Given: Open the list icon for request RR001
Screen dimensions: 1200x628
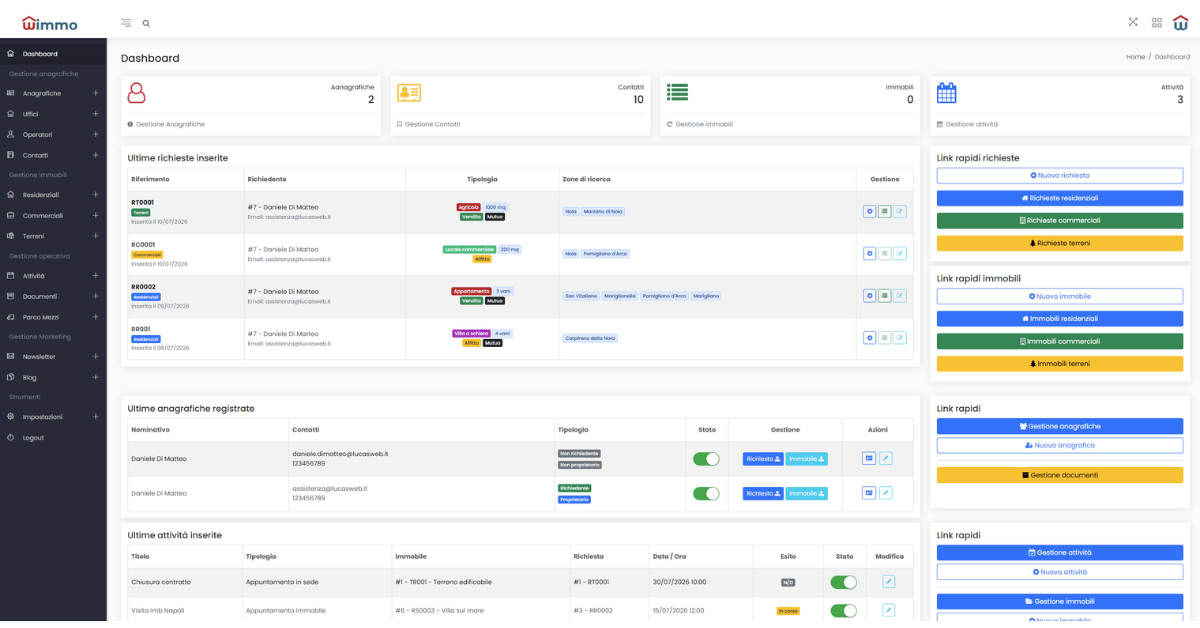Looking at the screenshot, I should pyautogui.click(x=885, y=338).
